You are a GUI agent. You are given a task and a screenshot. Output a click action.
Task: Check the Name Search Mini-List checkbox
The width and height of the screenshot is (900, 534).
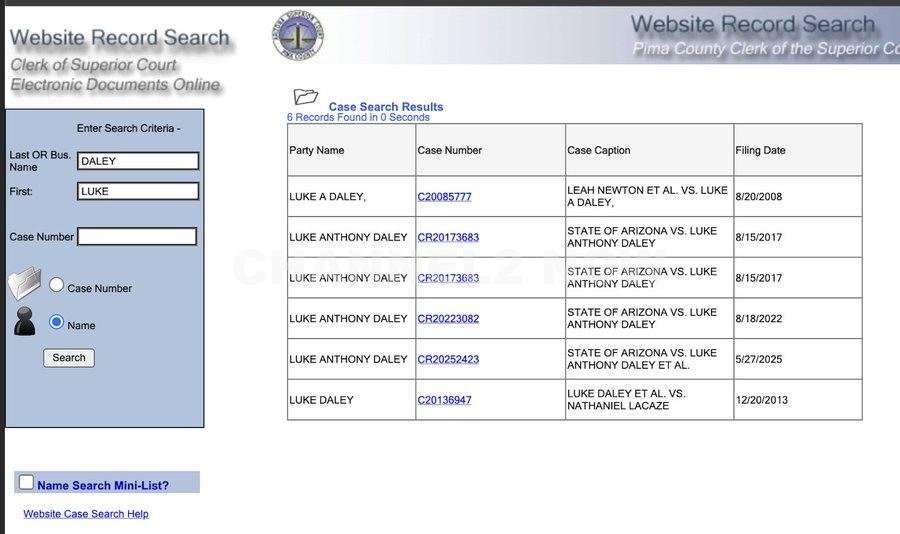pyautogui.click(x=26, y=482)
